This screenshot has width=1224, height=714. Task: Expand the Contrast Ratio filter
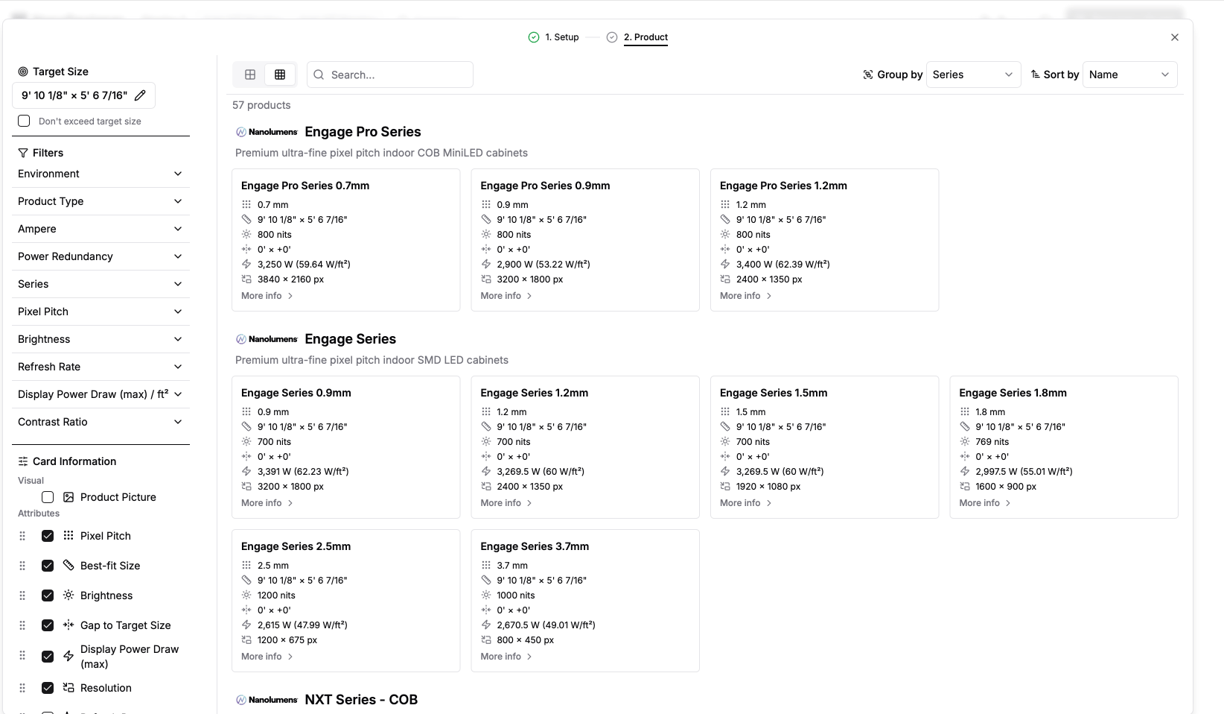[x=100, y=422]
